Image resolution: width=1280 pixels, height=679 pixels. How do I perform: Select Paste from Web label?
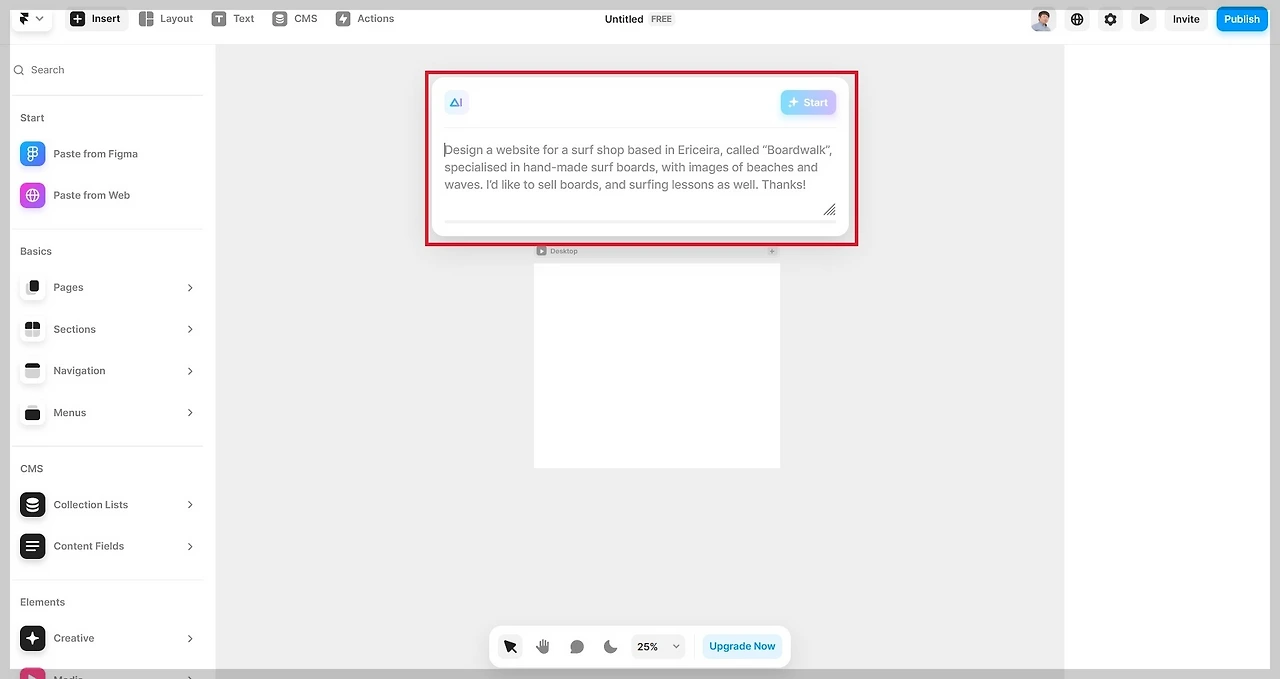pyautogui.click(x=92, y=195)
